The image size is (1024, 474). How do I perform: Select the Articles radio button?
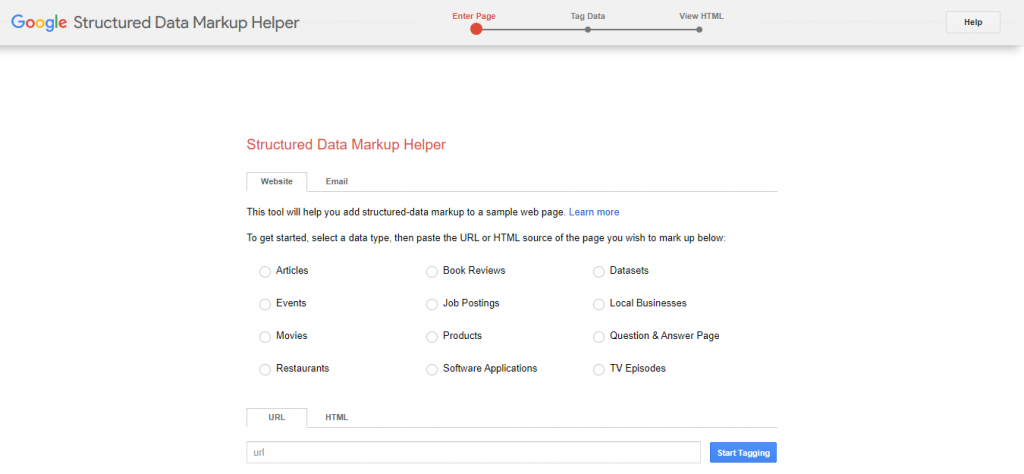click(264, 272)
